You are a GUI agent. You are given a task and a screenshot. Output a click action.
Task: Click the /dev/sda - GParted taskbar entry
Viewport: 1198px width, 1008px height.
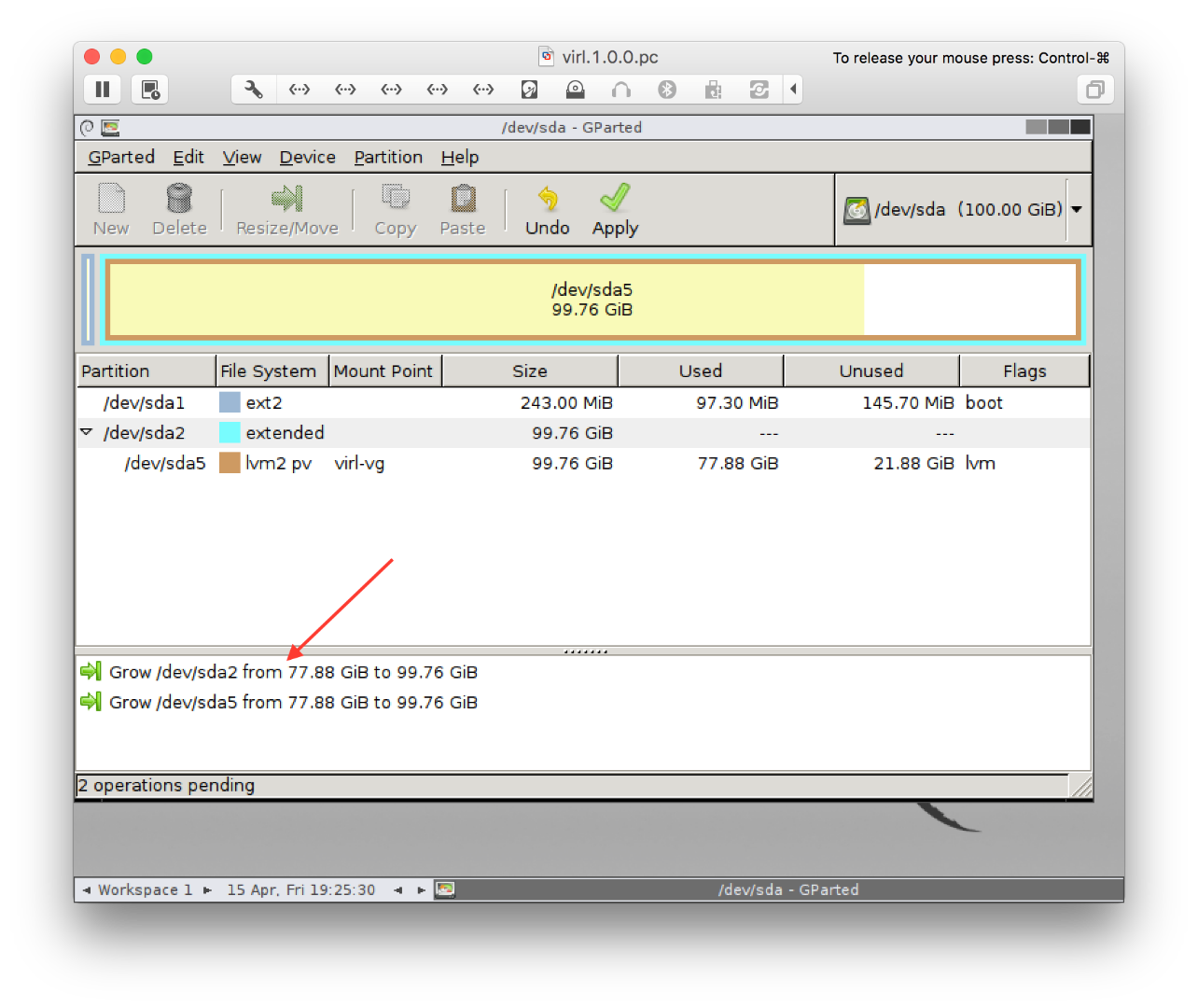click(x=789, y=889)
